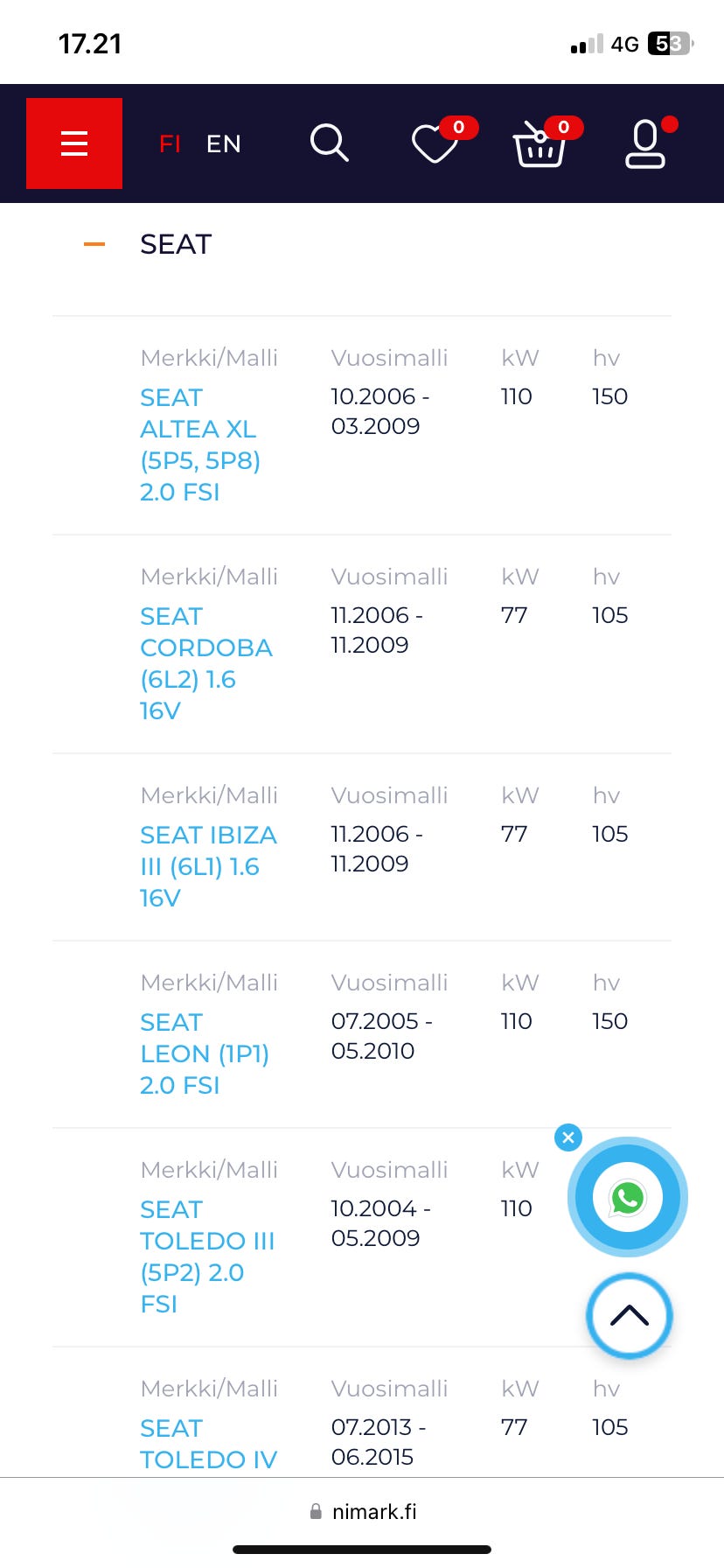This screenshot has width=724, height=1568.
Task: Open the wishlist heart icon
Action: 435,143
